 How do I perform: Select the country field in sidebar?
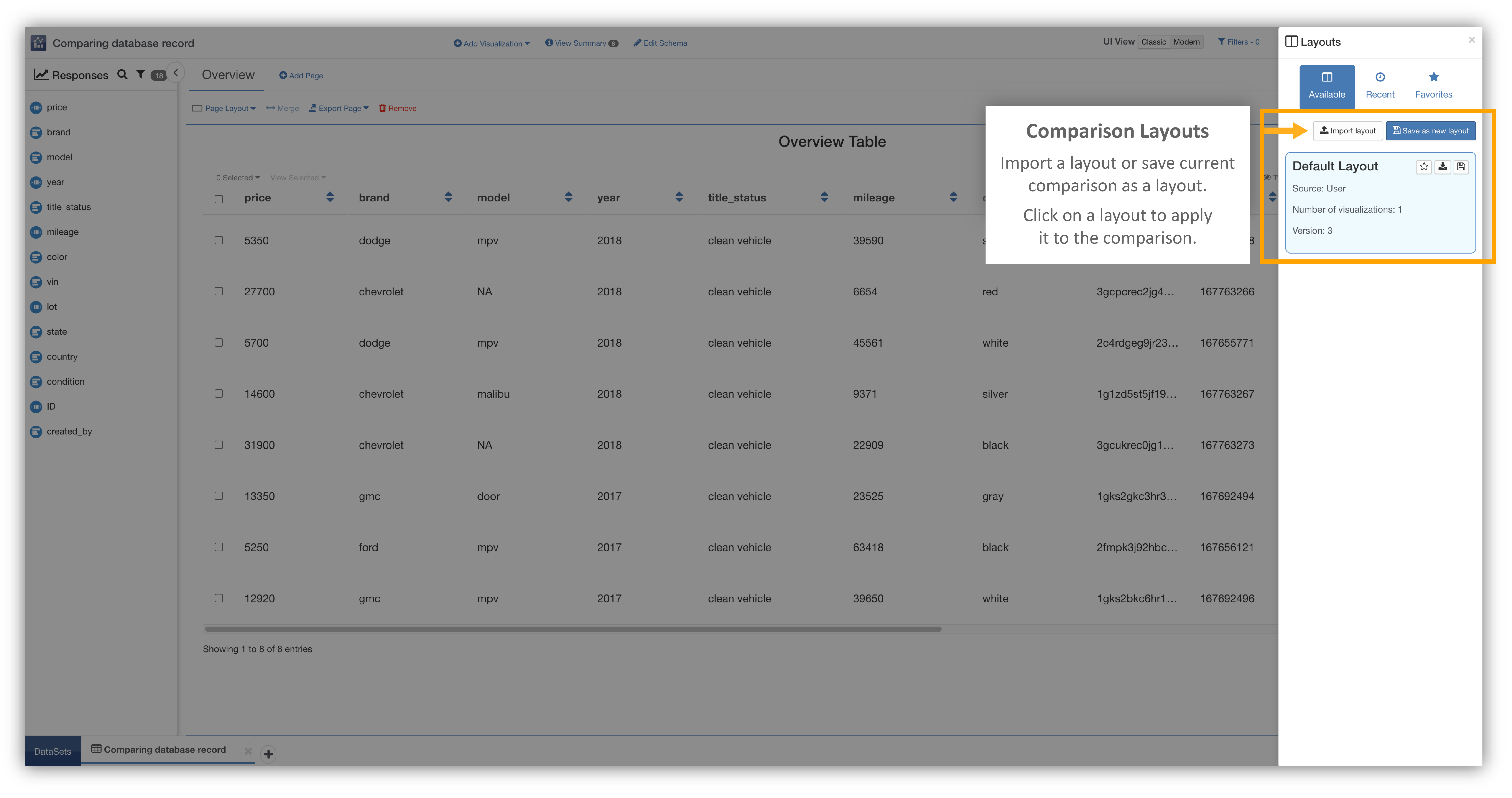(x=62, y=357)
